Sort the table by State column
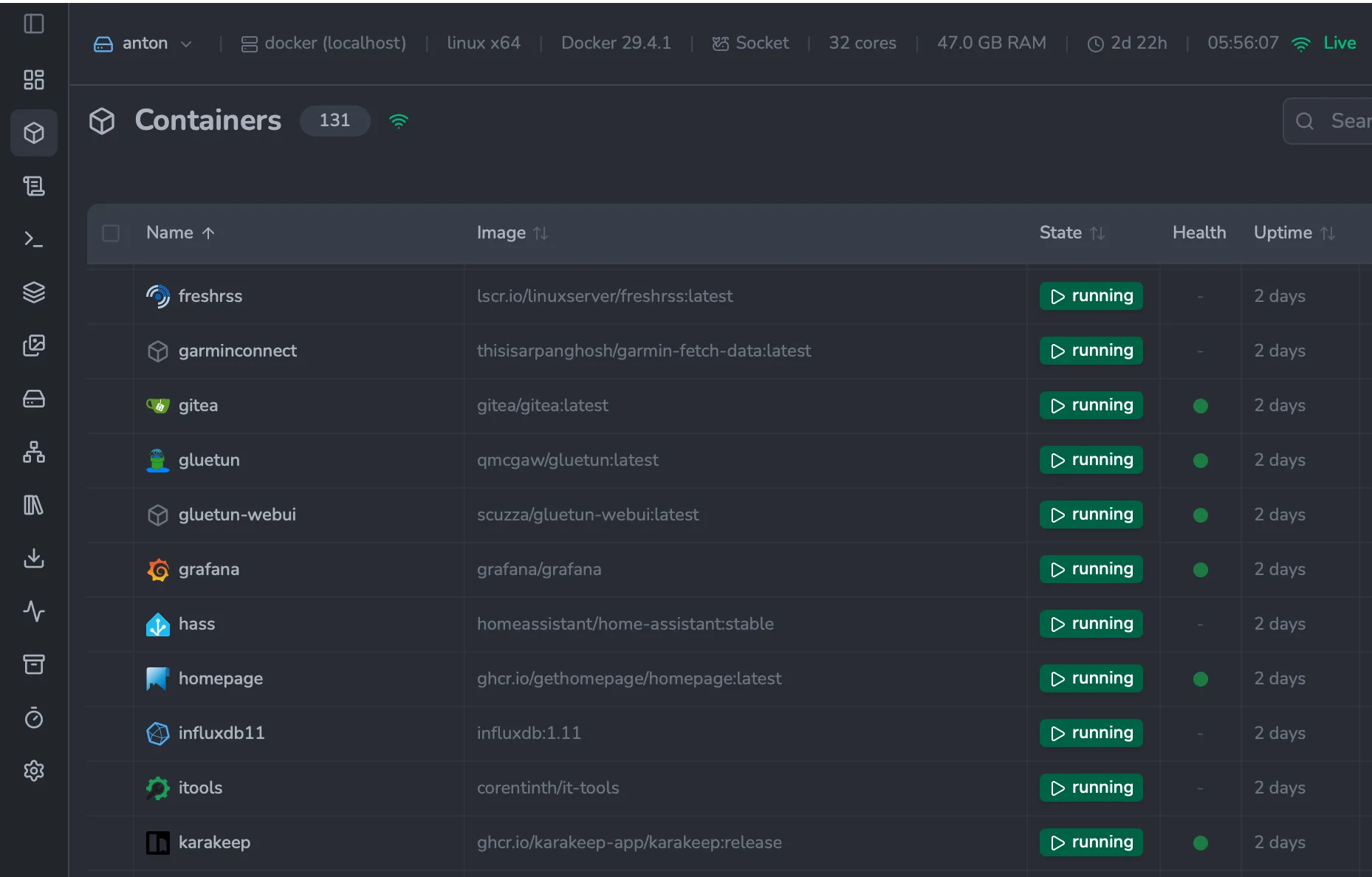The width and height of the screenshot is (1372, 877). coord(1072,233)
